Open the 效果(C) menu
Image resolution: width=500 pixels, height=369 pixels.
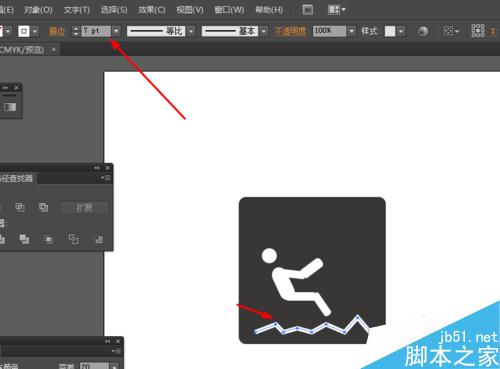click(x=152, y=10)
